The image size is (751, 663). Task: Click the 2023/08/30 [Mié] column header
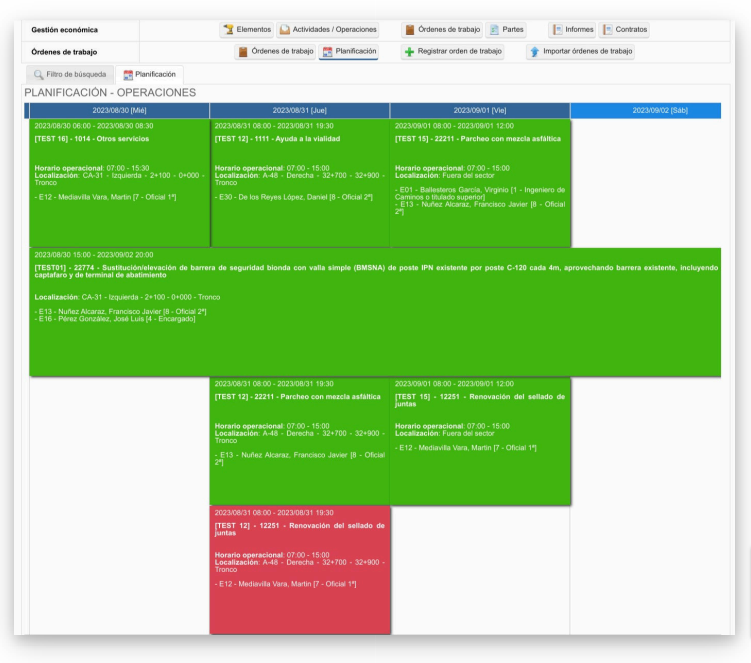[119, 110]
